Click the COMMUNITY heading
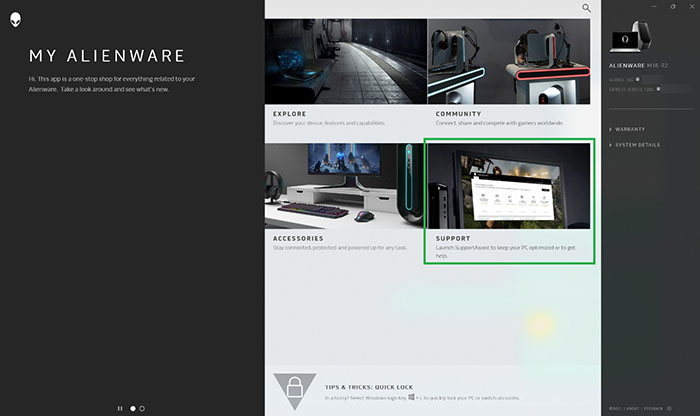The image size is (700, 416). (x=458, y=114)
